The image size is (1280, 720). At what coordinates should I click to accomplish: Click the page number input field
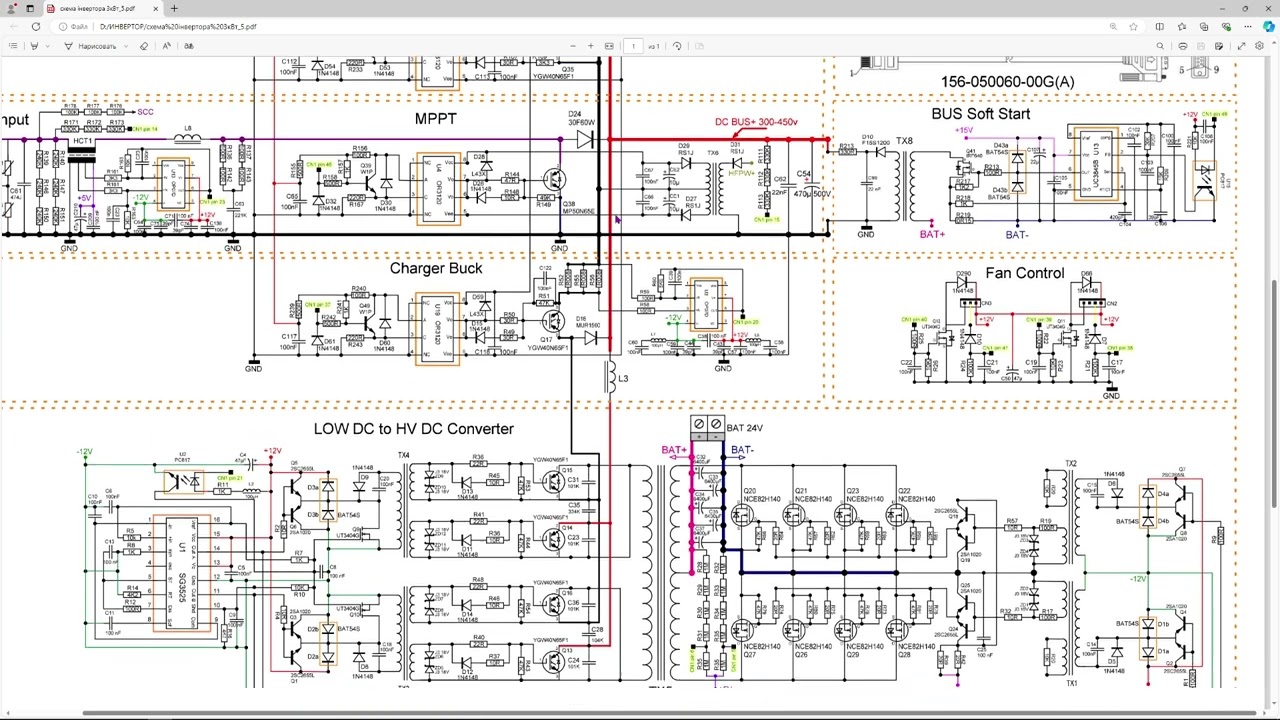[x=633, y=46]
